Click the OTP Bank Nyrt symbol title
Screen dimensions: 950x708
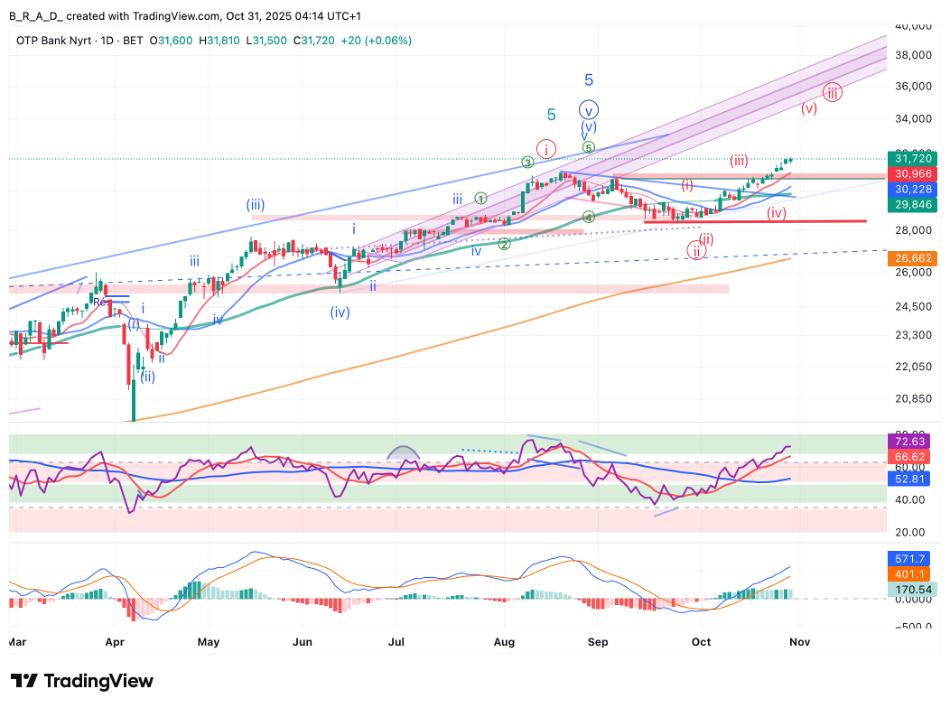pos(61,40)
